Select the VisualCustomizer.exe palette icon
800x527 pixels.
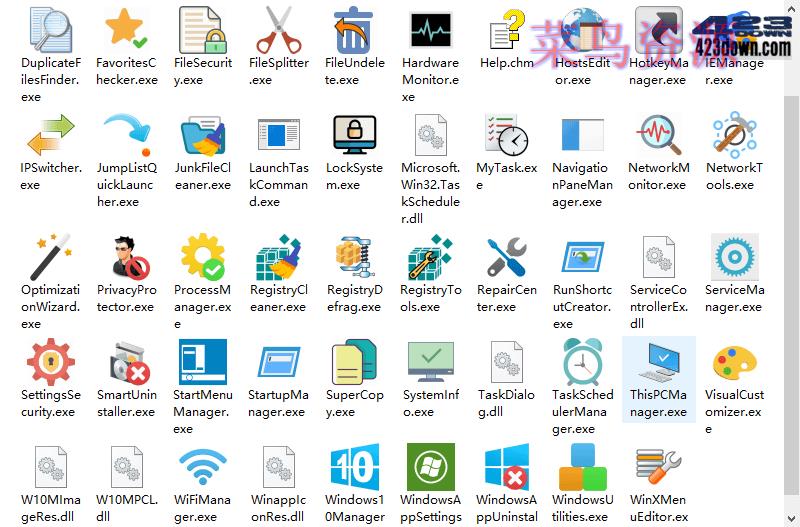[735, 364]
